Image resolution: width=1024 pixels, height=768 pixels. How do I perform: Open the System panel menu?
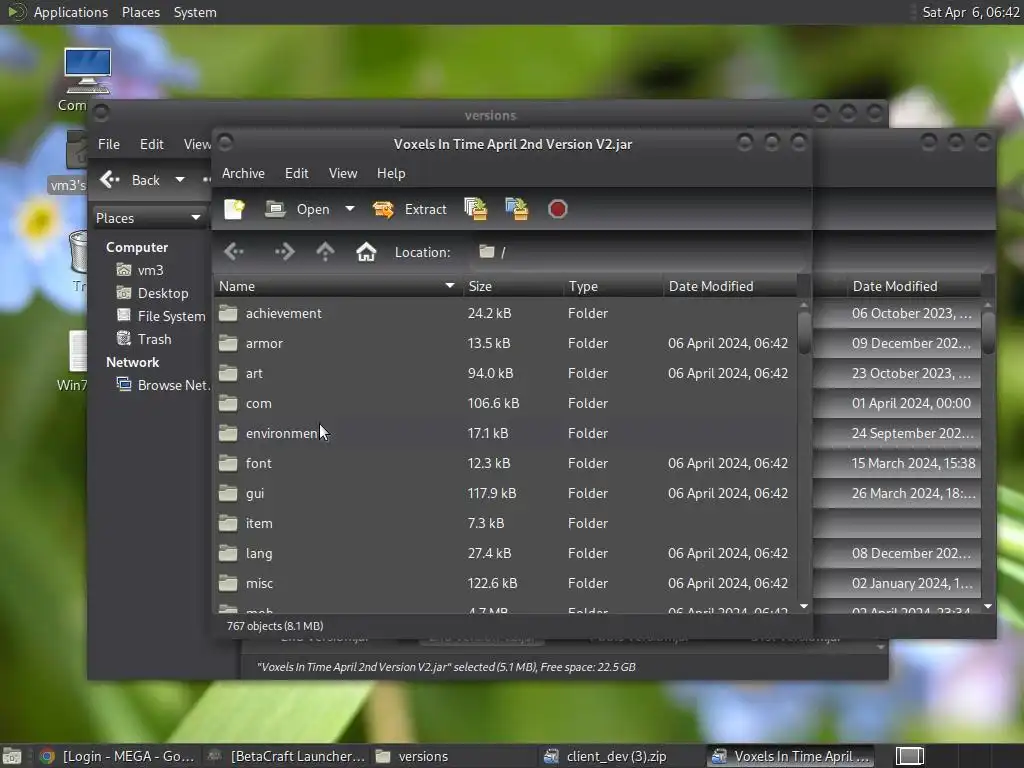pyautogui.click(x=195, y=12)
